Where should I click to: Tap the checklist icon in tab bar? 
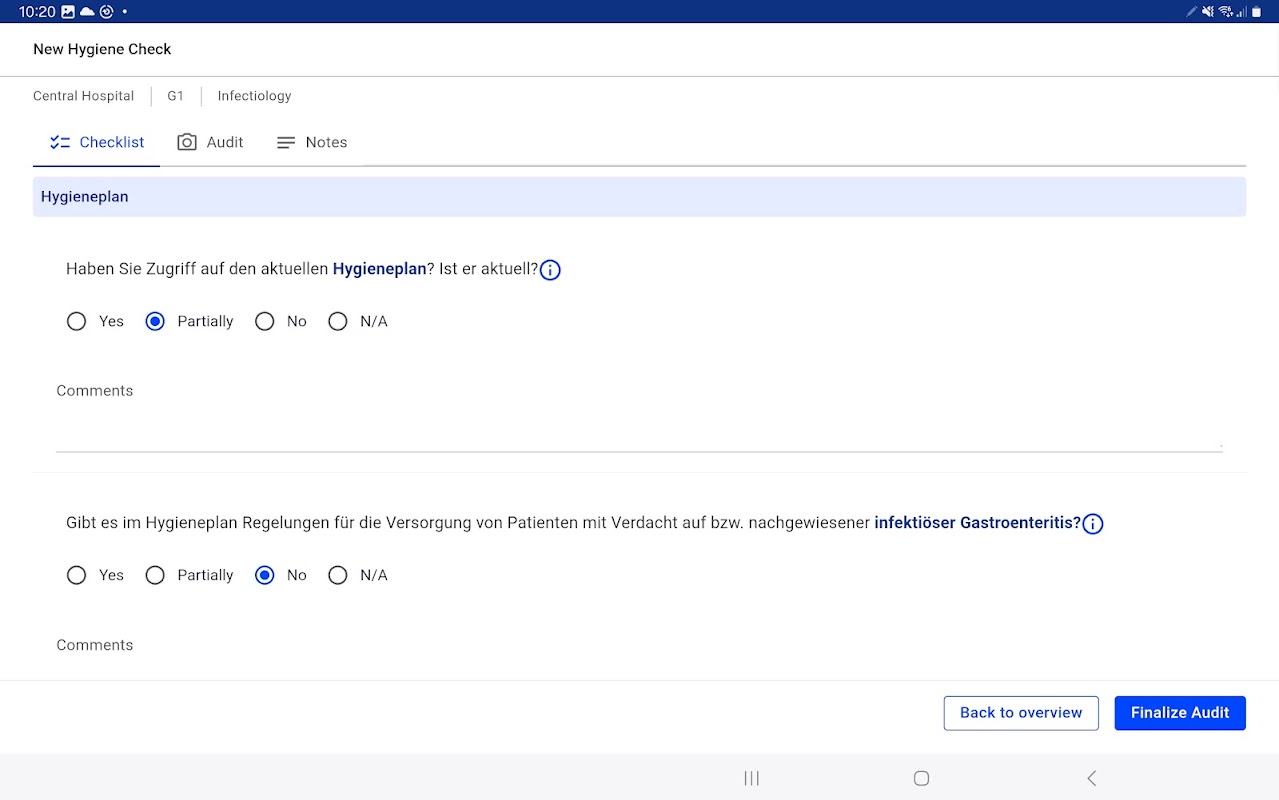click(60, 142)
